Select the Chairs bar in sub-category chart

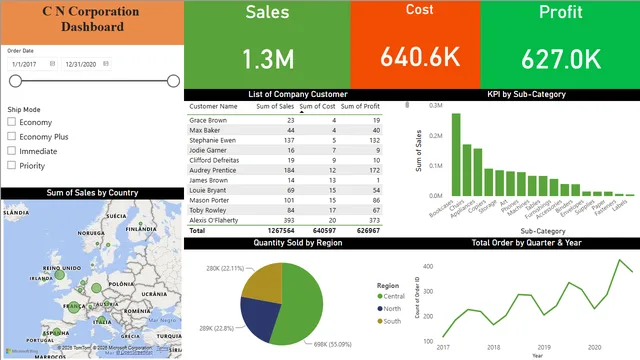(467, 170)
